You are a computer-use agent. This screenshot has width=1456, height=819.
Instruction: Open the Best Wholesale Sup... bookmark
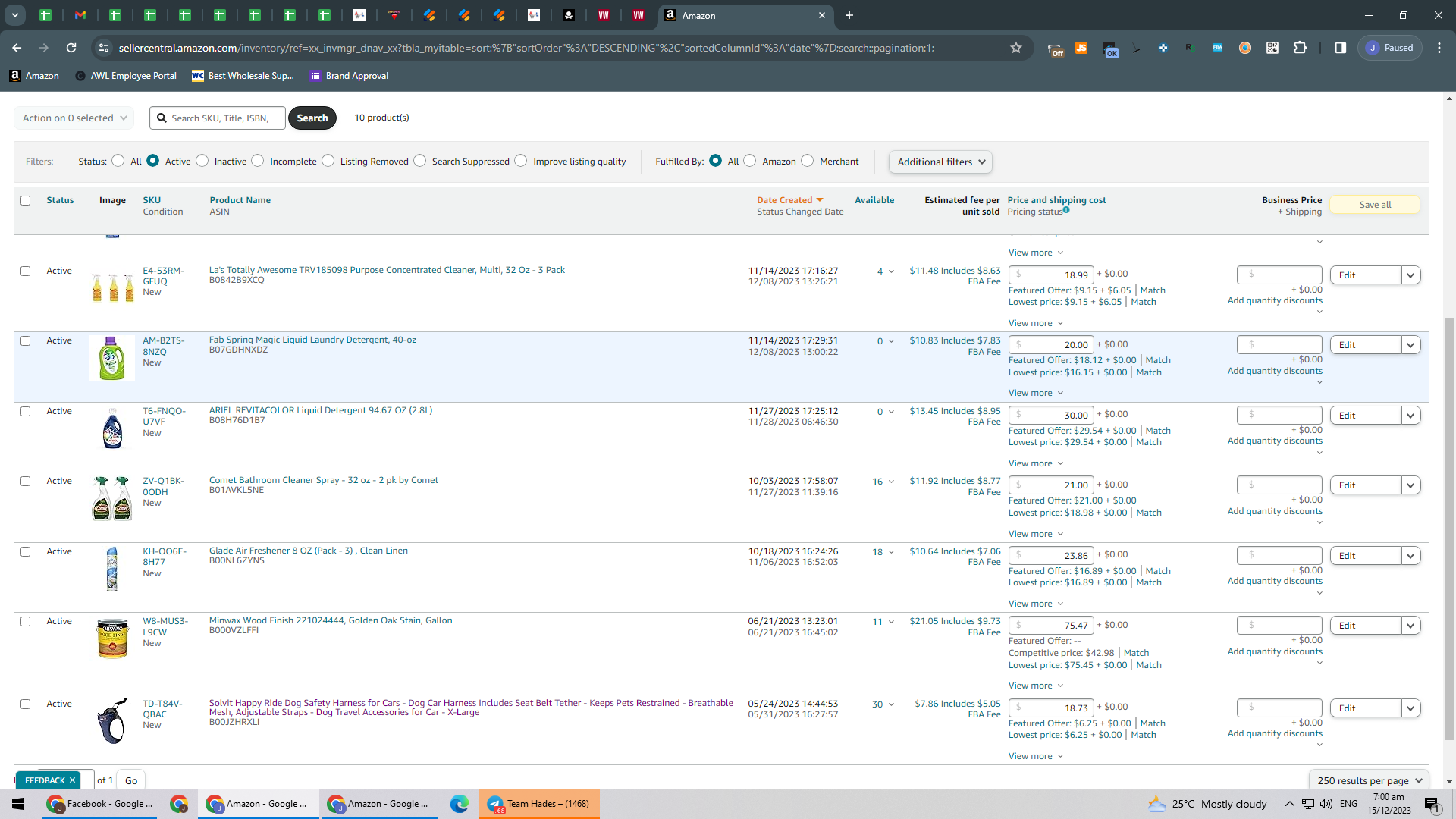point(243,76)
